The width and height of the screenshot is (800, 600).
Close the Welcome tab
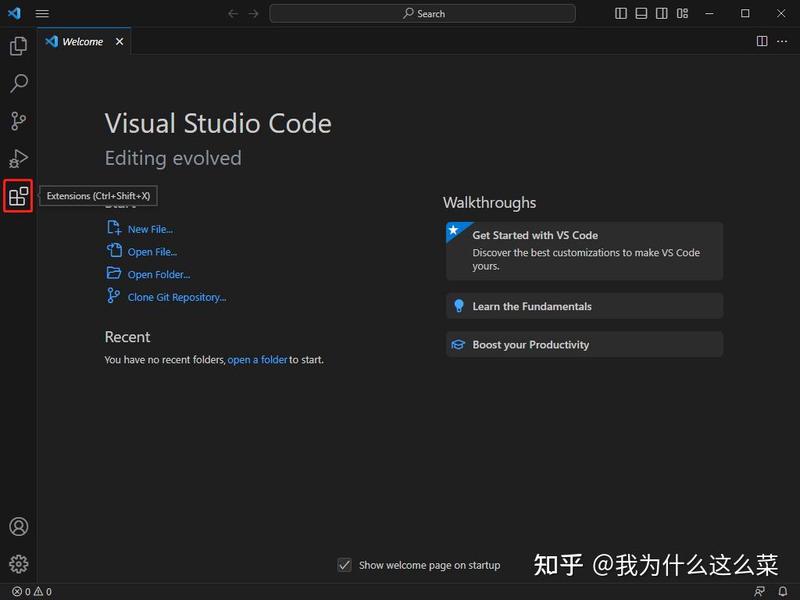pos(119,41)
